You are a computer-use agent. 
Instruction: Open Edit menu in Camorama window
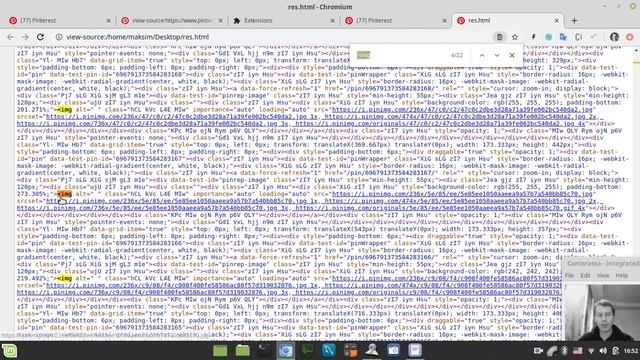585,276
